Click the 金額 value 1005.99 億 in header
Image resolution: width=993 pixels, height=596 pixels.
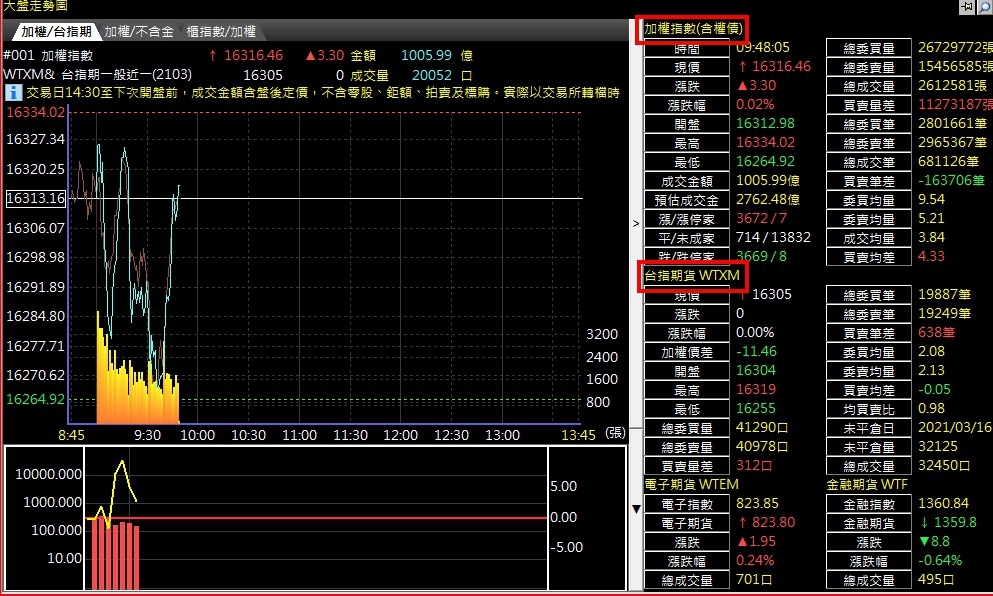coord(437,56)
